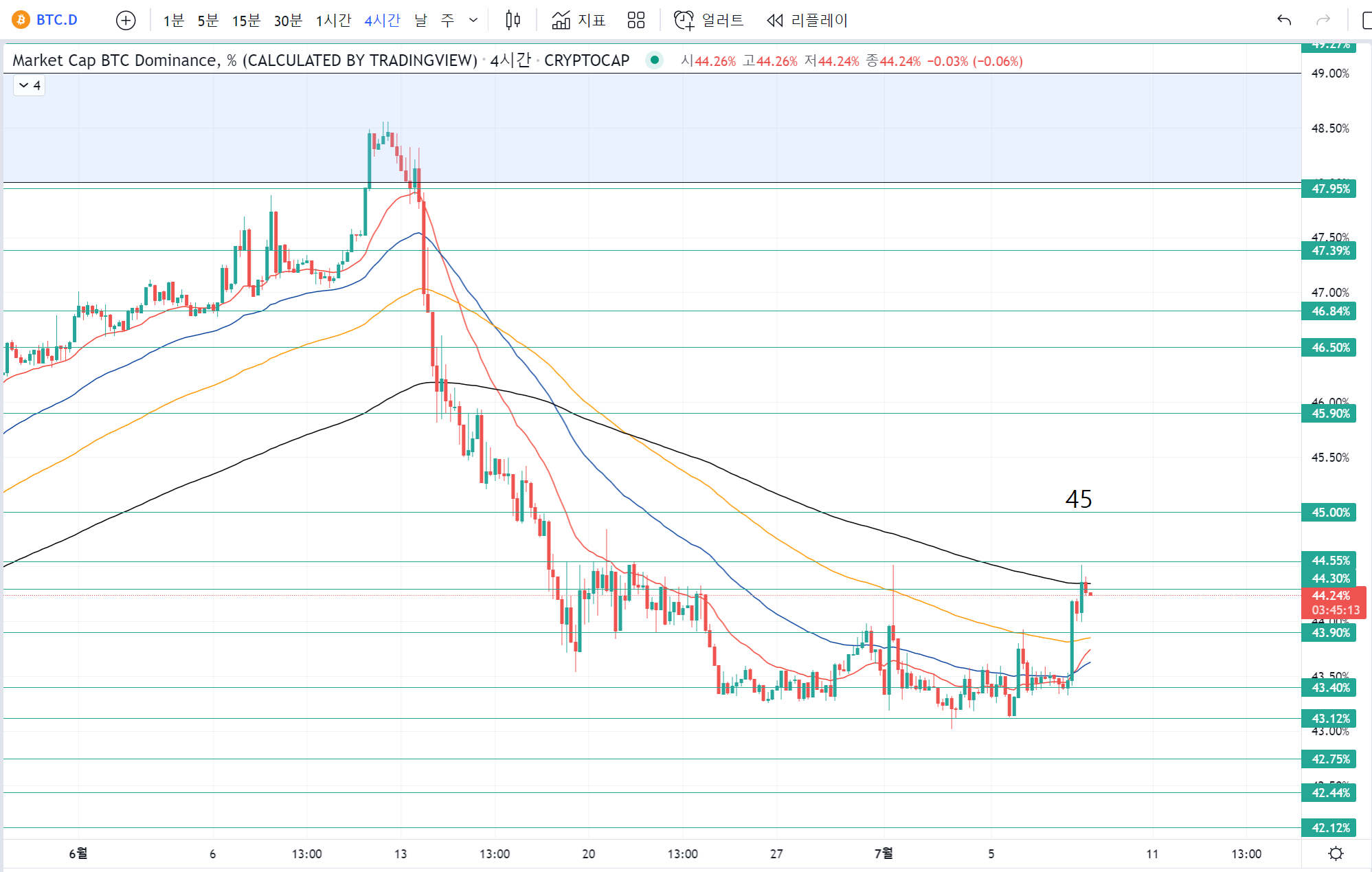The width and height of the screenshot is (1372, 872).
Task: Select the daily 날 timeframe
Action: (x=420, y=21)
